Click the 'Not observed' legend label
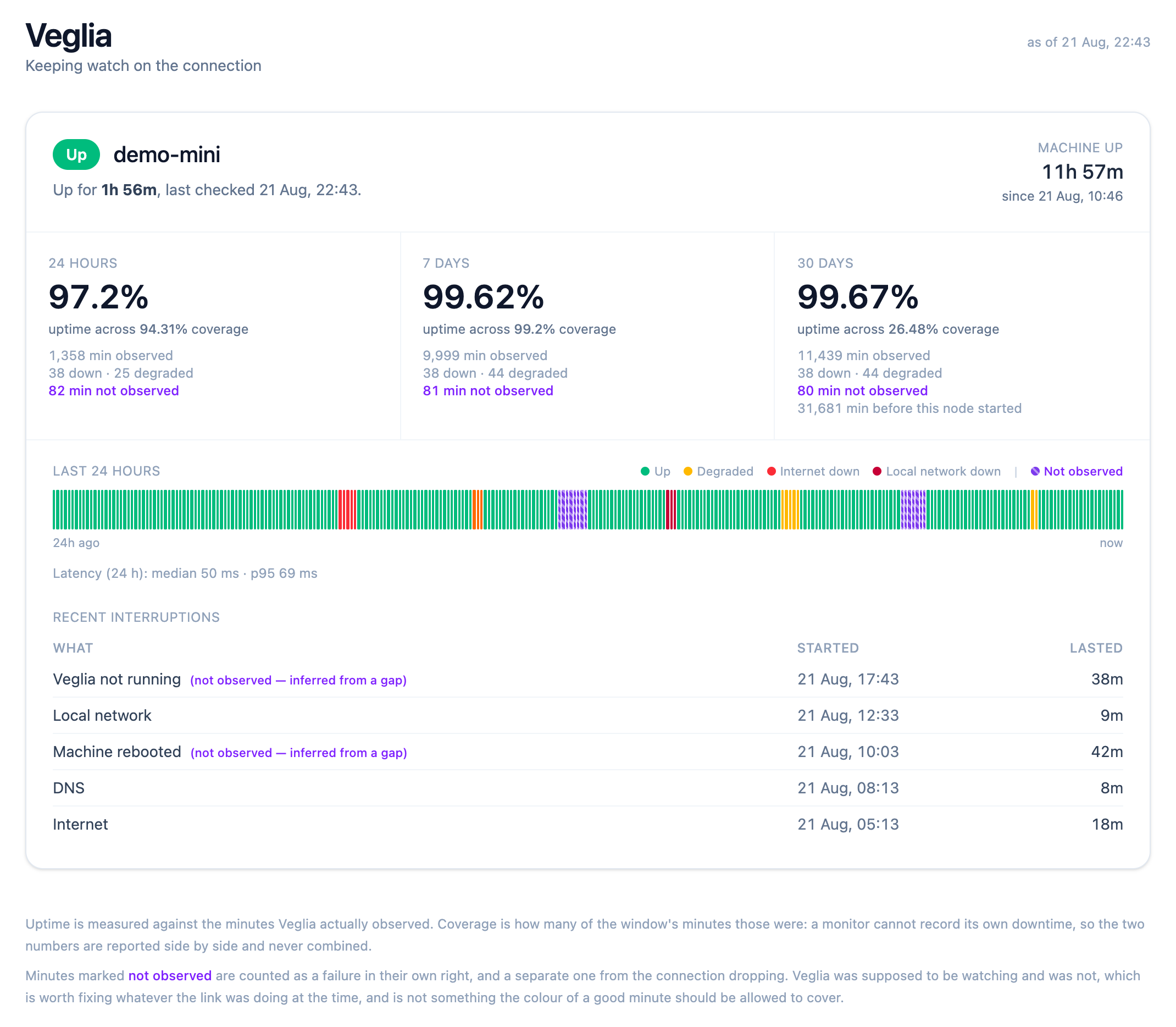Viewport: 1176px width, 1027px height. (1083, 471)
